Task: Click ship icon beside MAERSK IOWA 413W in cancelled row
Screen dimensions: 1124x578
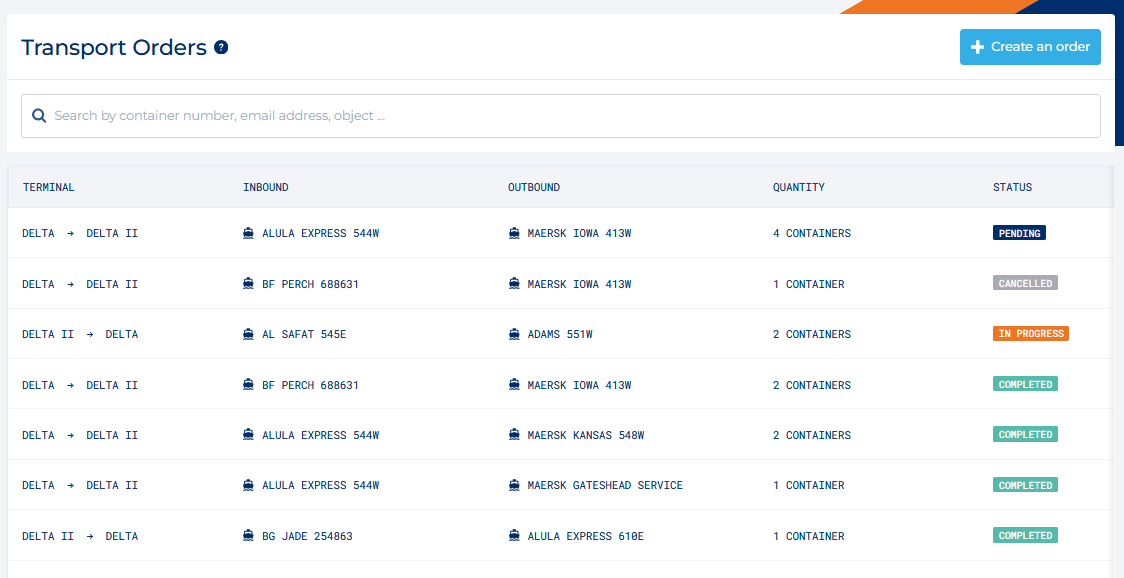Action: coord(514,284)
